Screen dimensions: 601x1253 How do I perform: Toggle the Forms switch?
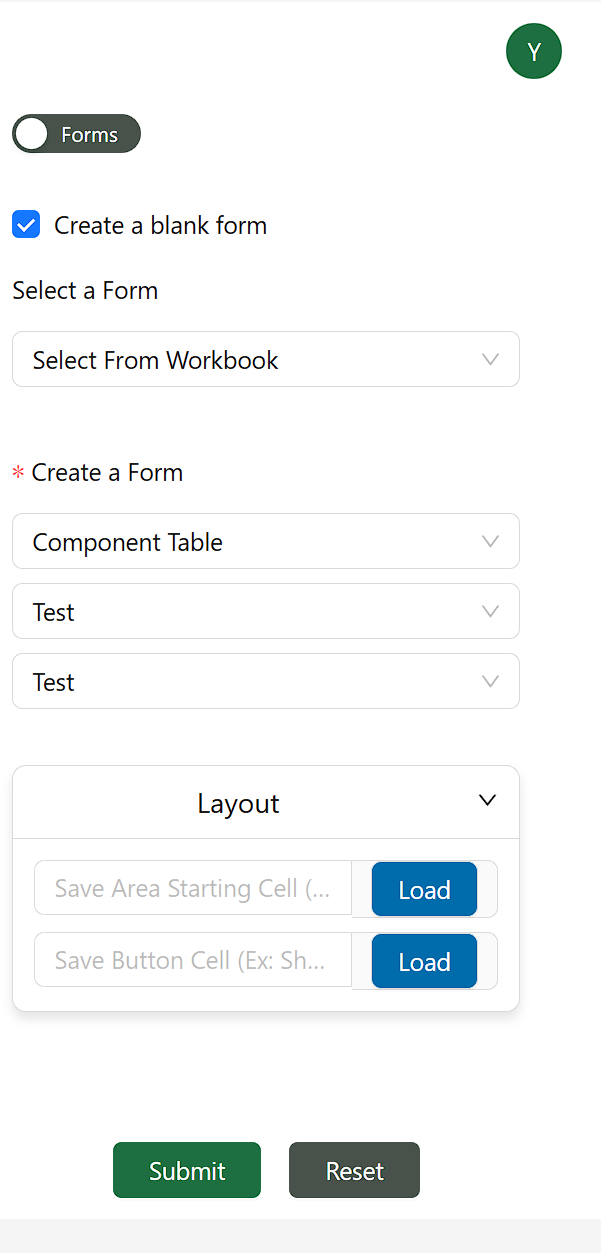(76, 134)
